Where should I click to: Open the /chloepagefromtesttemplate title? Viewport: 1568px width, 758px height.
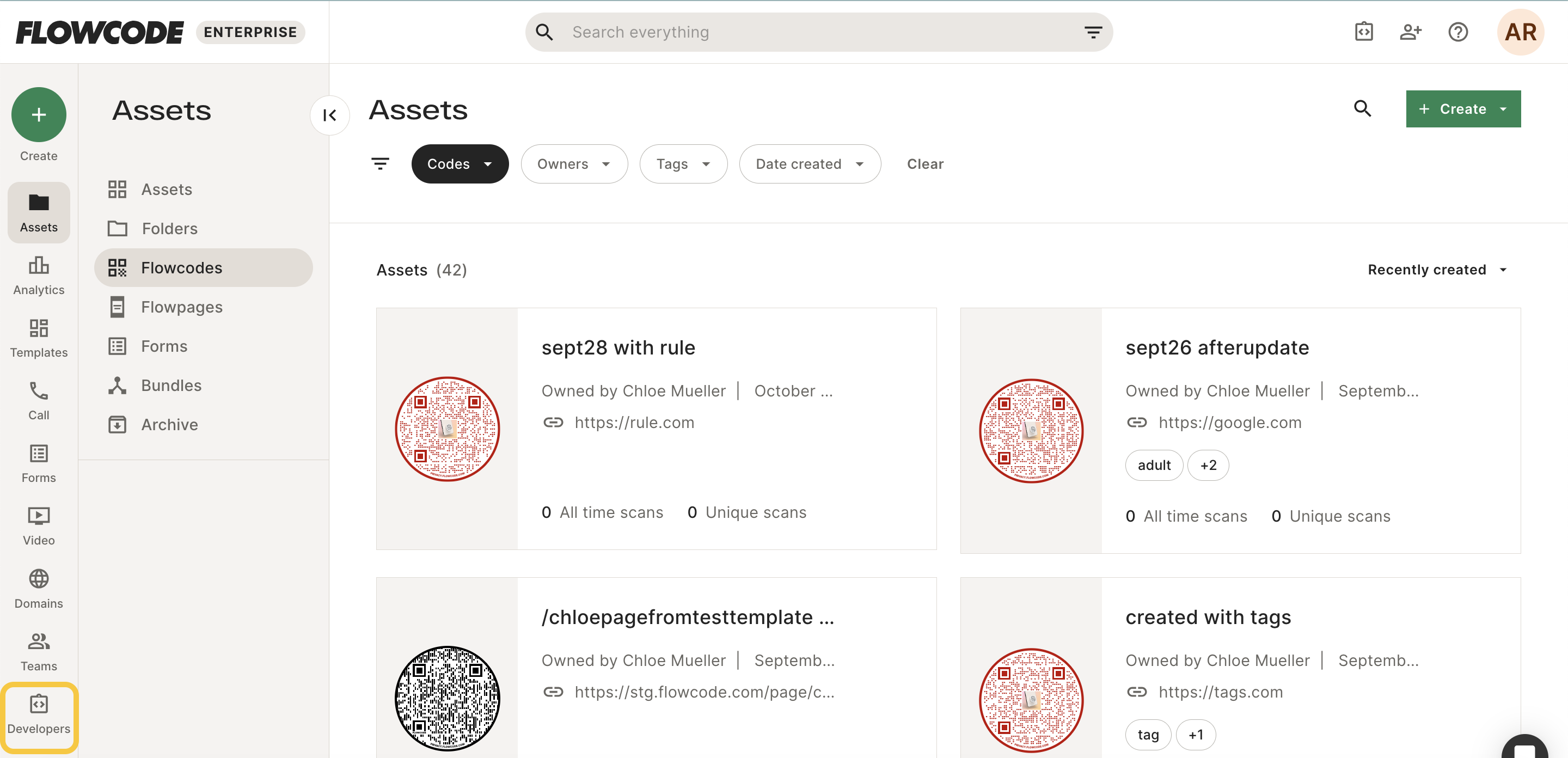click(x=687, y=618)
